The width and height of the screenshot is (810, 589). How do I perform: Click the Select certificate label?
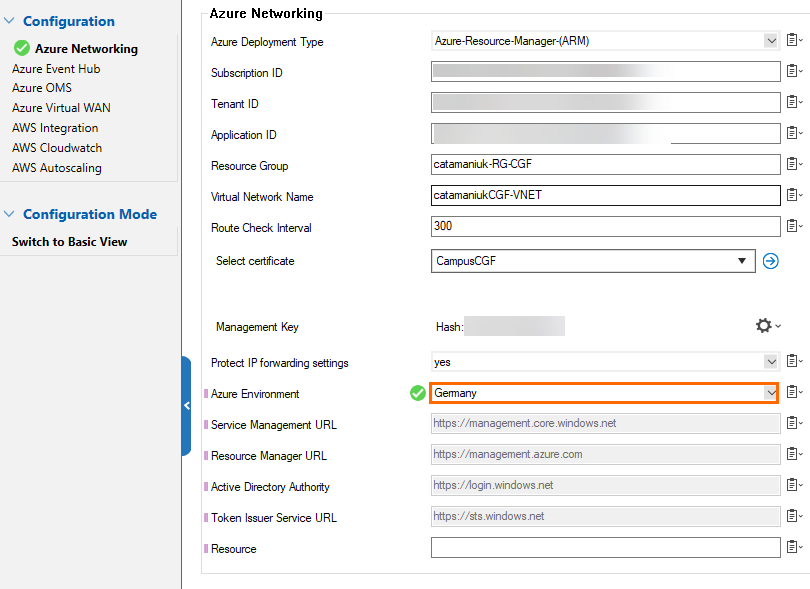coord(255,261)
